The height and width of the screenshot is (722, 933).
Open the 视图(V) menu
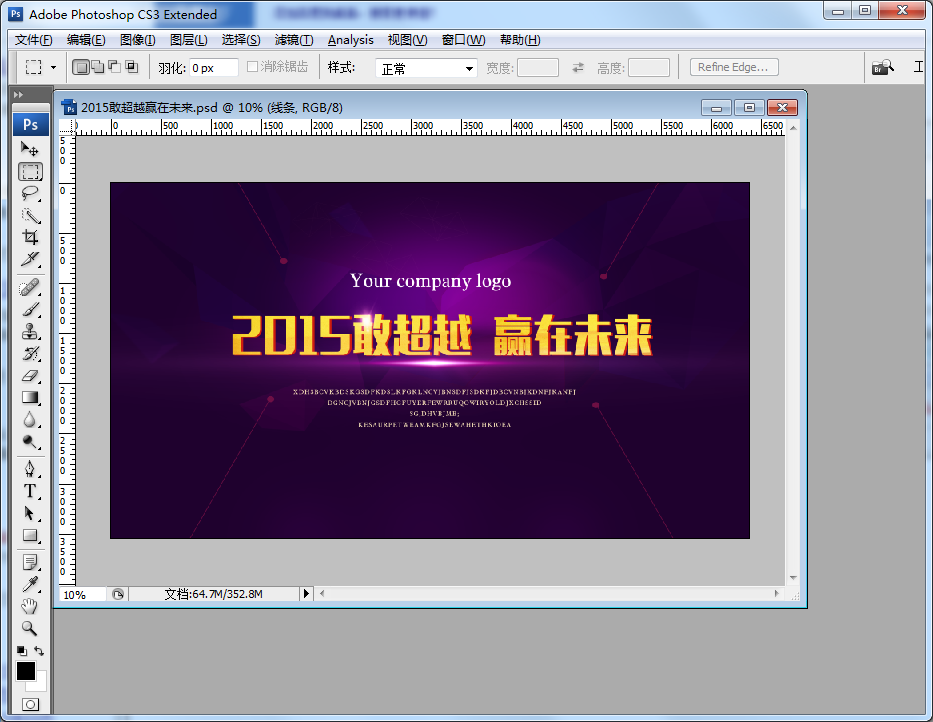(408, 40)
